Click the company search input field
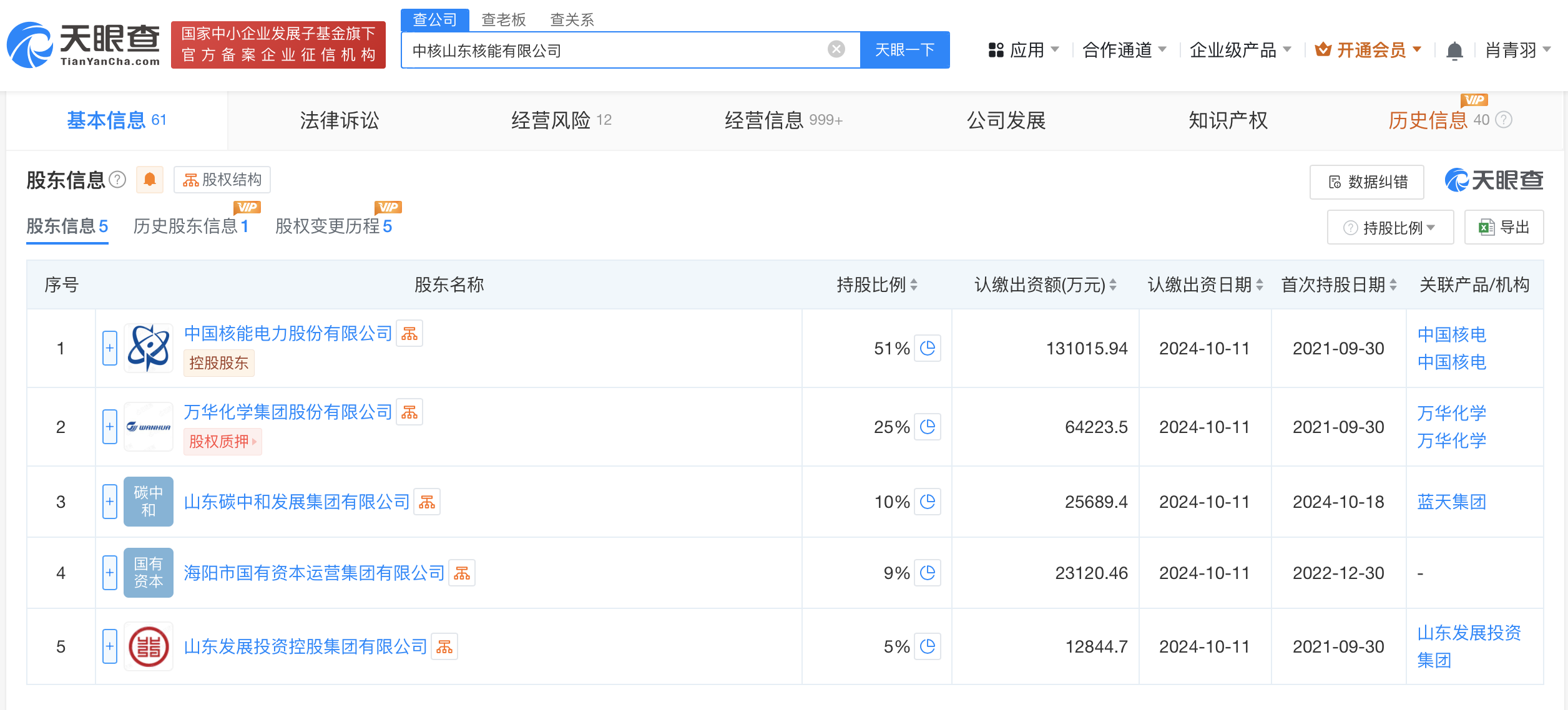The width and height of the screenshot is (1568, 710). click(x=624, y=50)
